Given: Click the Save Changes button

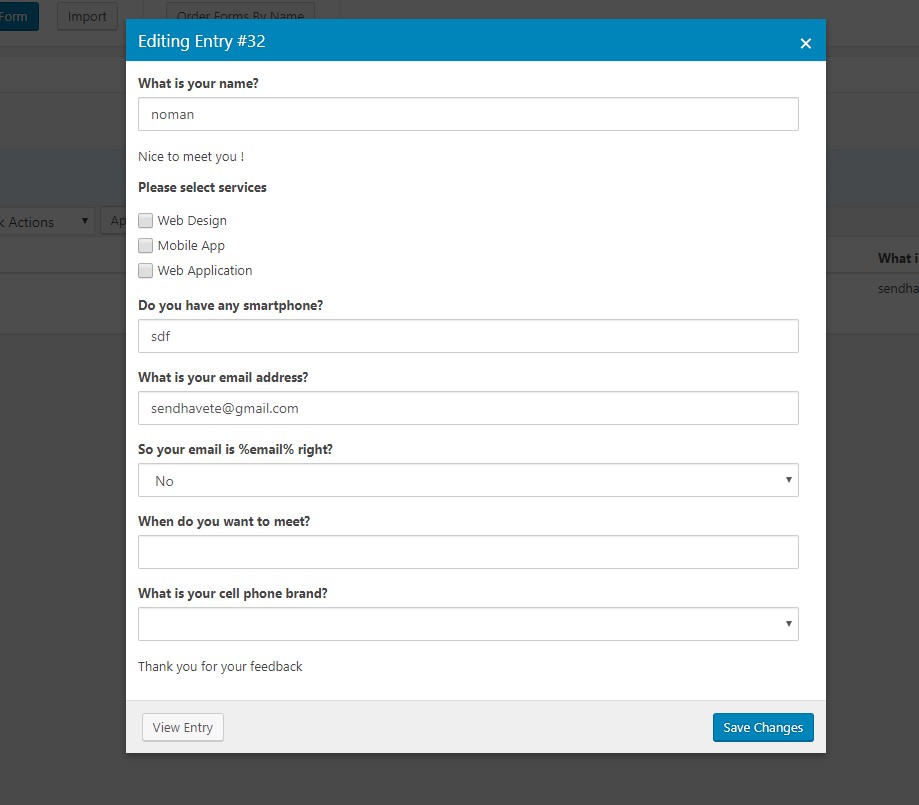Looking at the screenshot, I should pos(763,728).
